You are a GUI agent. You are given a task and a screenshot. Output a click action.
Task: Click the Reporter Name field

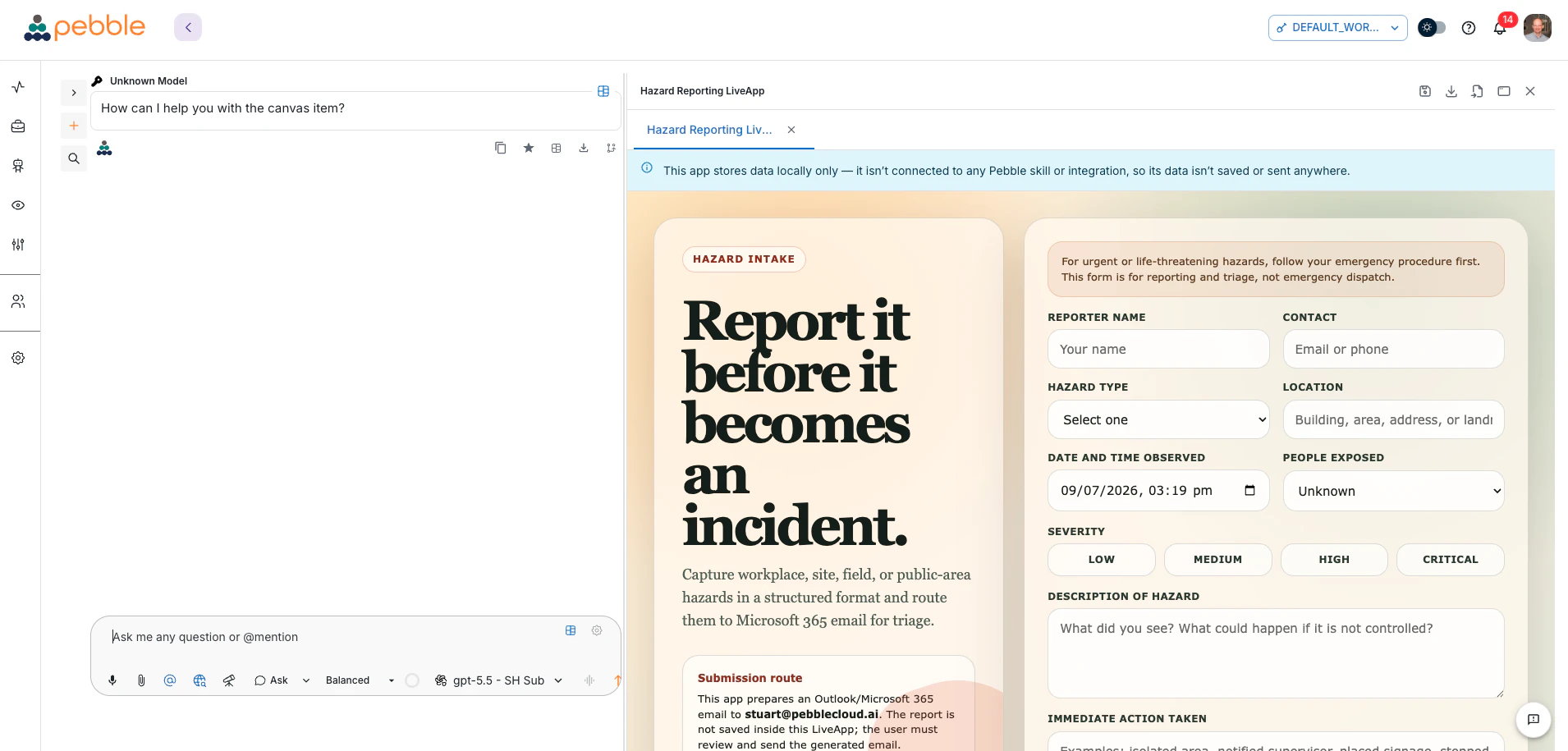coord(1158,349)
